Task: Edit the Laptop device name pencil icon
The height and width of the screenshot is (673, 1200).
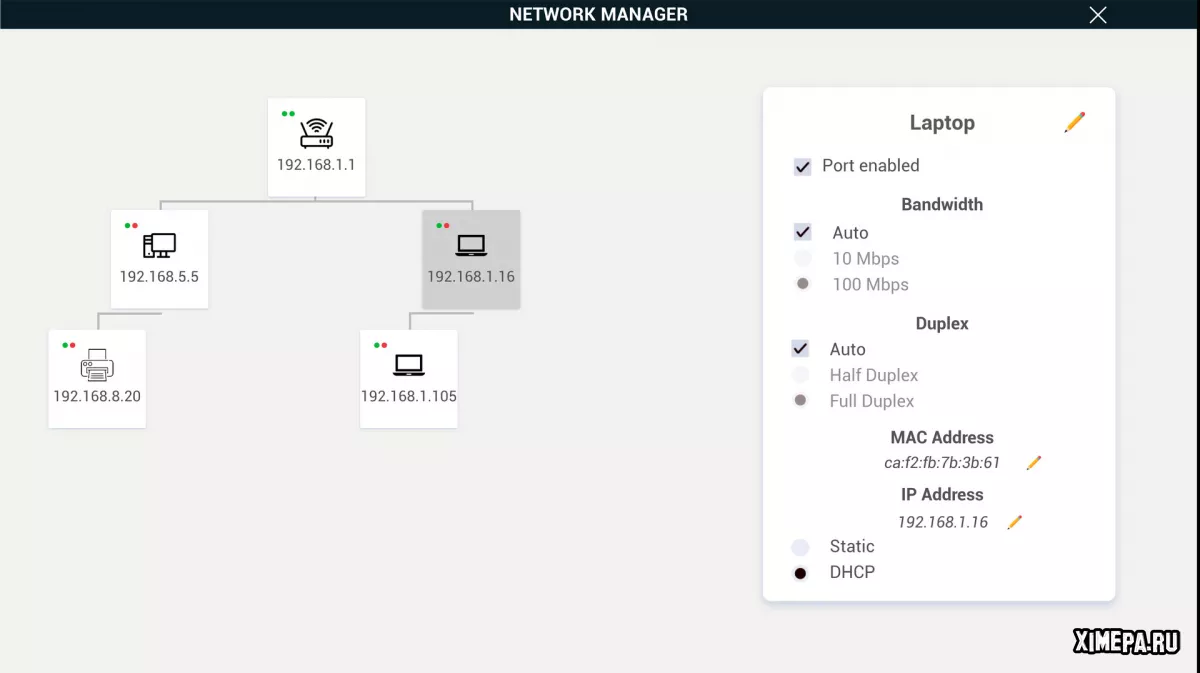Action: (1075, 123)
